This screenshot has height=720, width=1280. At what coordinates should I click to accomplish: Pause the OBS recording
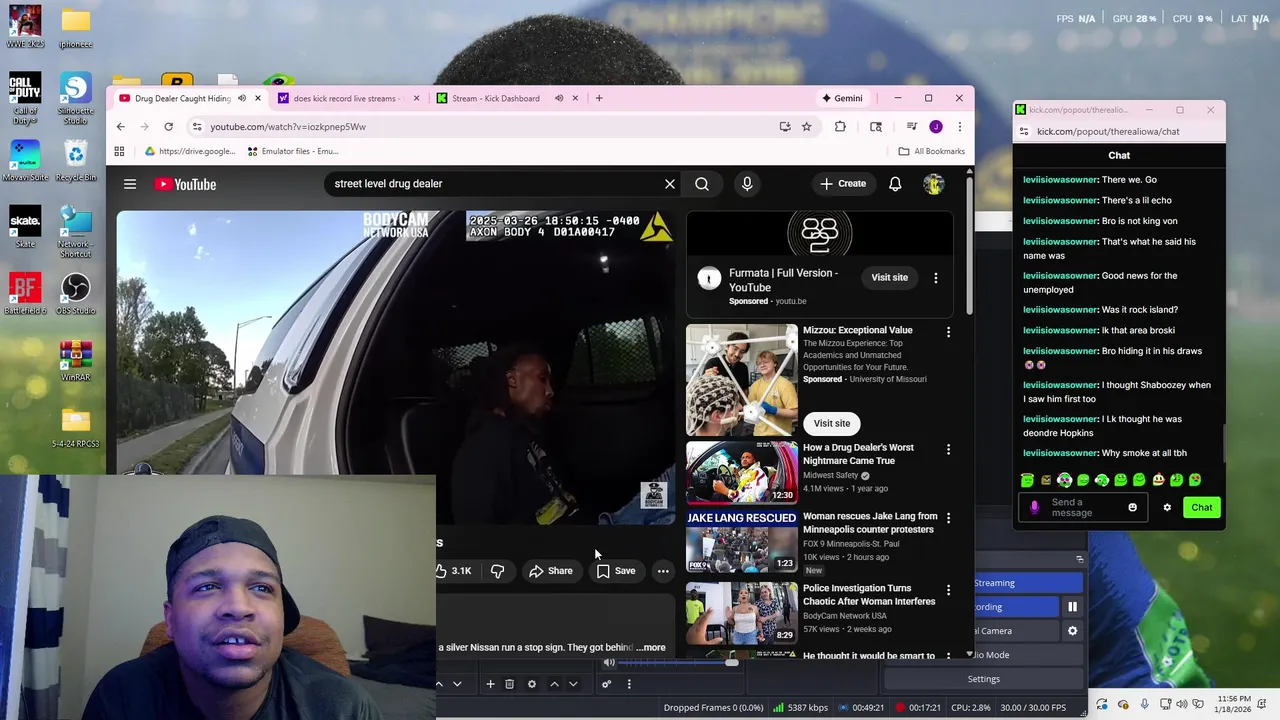(1072, 607)
